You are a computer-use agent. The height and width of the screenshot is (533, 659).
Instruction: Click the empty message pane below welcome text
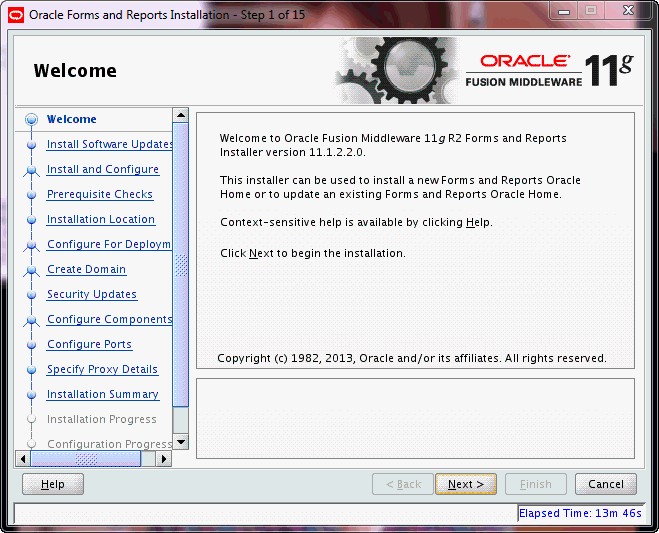coord(415,418)
